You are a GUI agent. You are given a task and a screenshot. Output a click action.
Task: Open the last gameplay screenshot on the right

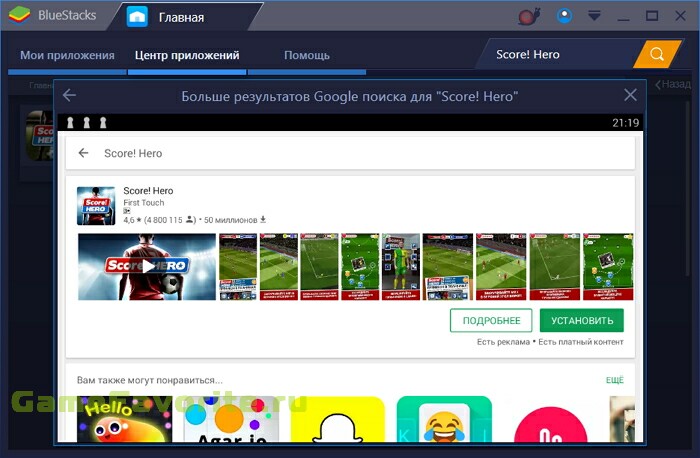pyautogui.click(x=608, y=266)
